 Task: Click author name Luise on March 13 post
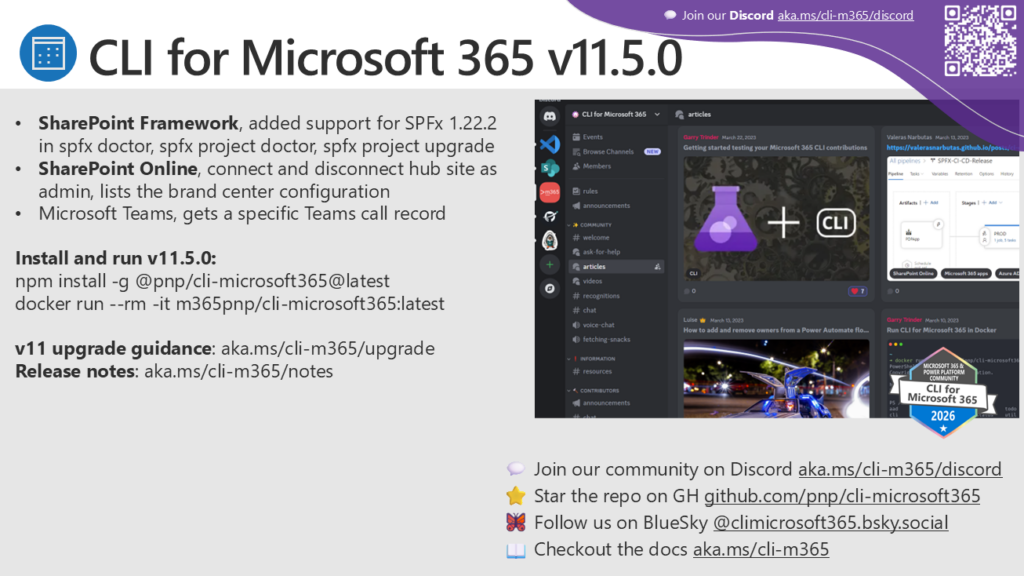tap(690, 320)
